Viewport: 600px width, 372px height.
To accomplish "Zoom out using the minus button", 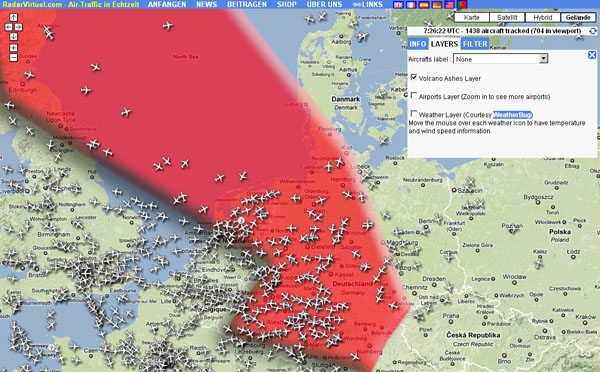I will 13,58.
